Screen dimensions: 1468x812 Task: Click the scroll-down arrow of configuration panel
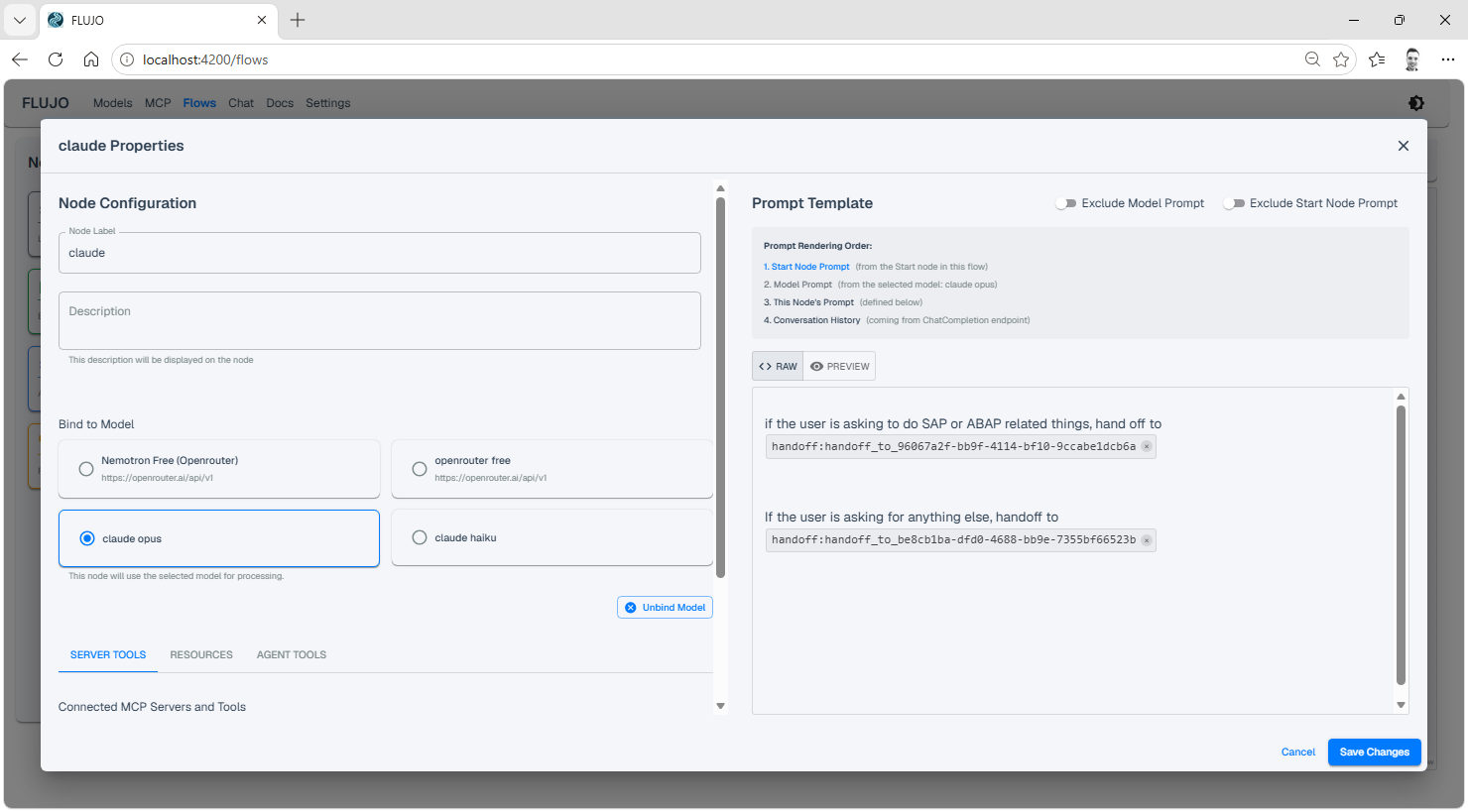[720, 706]
